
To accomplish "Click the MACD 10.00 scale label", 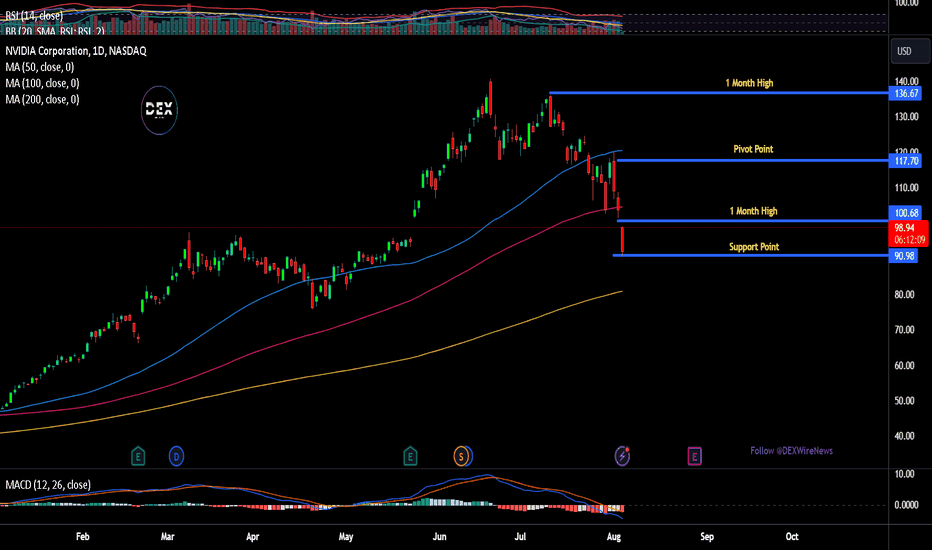I will pos(905,474).
